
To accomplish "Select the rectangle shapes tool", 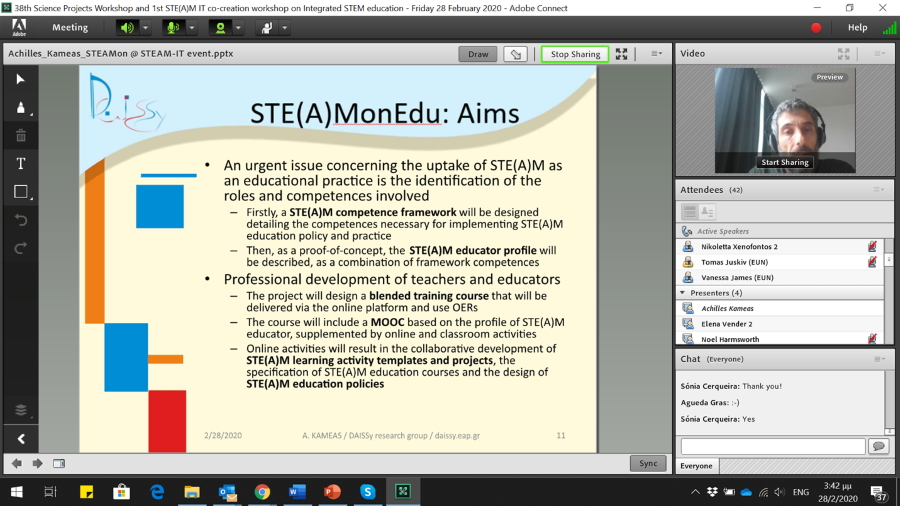I will pos(21,192).
